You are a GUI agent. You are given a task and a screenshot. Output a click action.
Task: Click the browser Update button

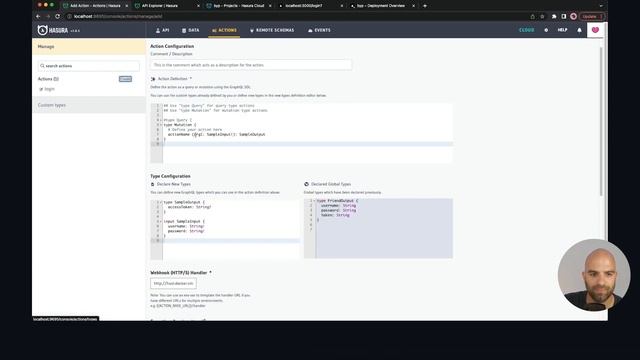(x=591, y=16)
